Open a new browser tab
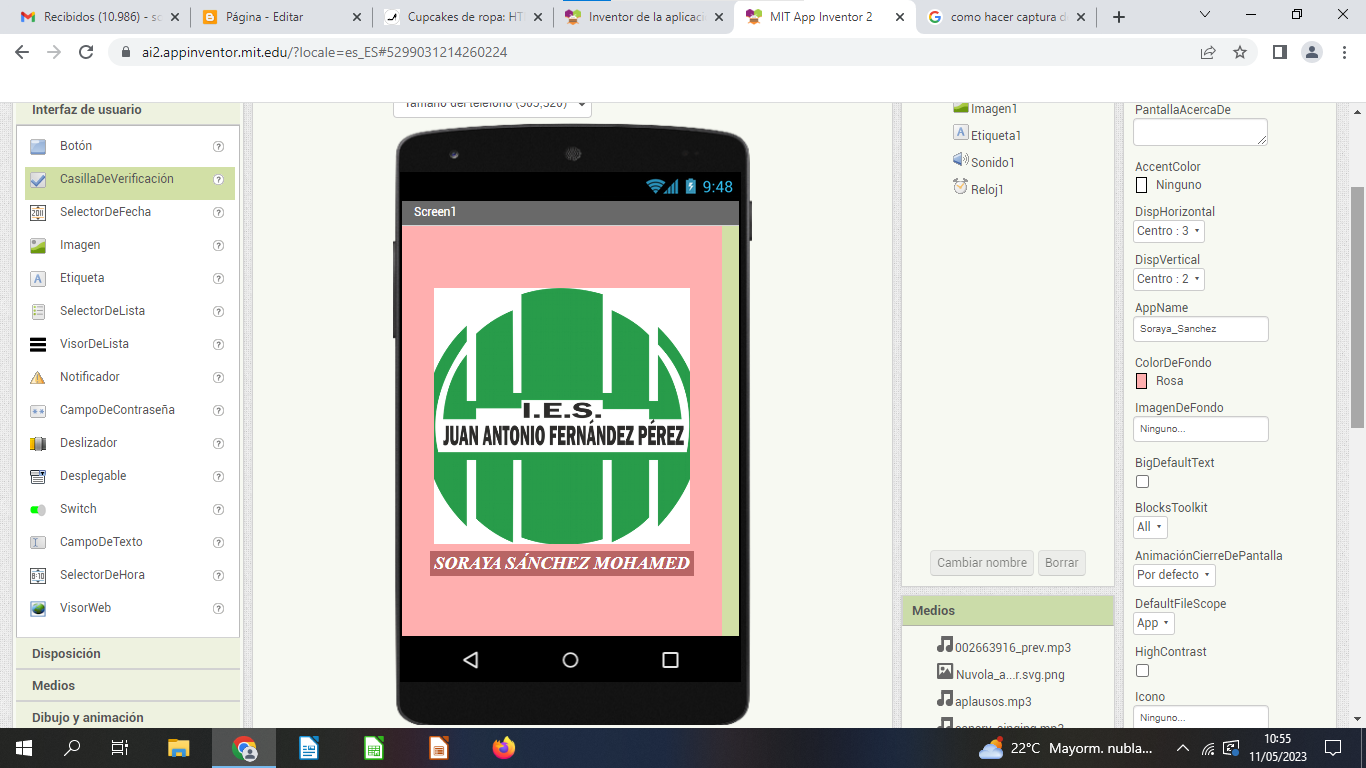Screen dimensions: 1366x768 [1119, 17]
